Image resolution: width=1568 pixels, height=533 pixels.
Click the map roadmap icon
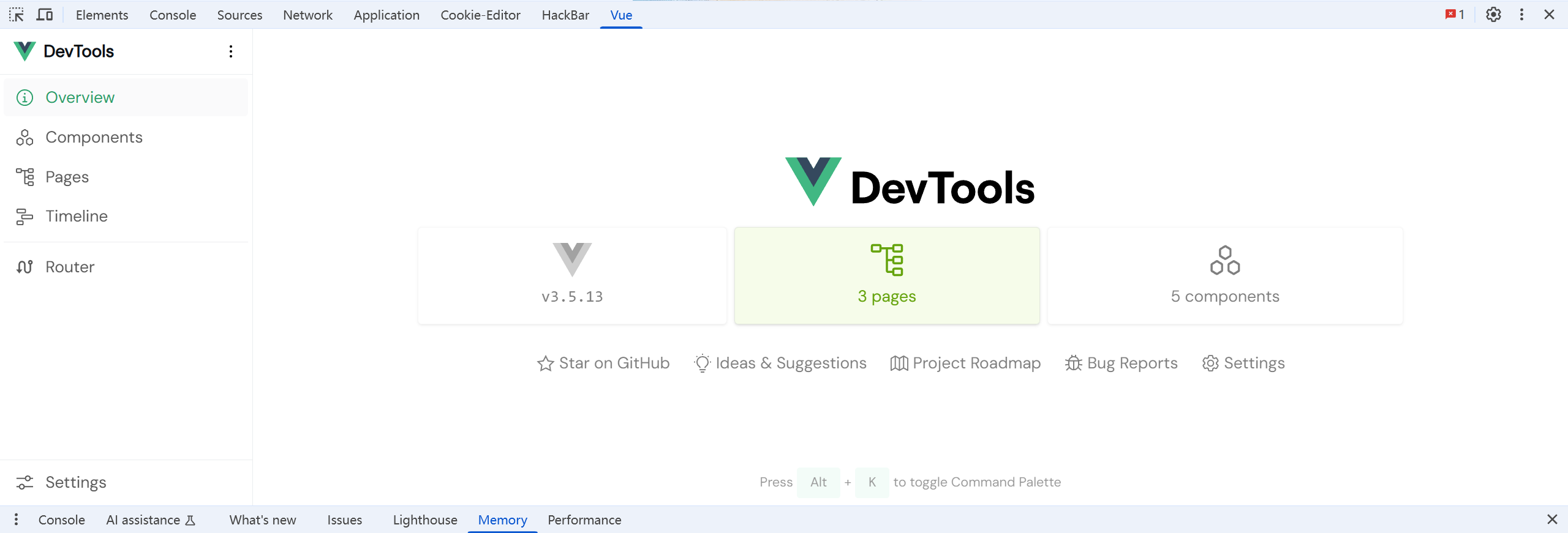click(x=899, y=363)
